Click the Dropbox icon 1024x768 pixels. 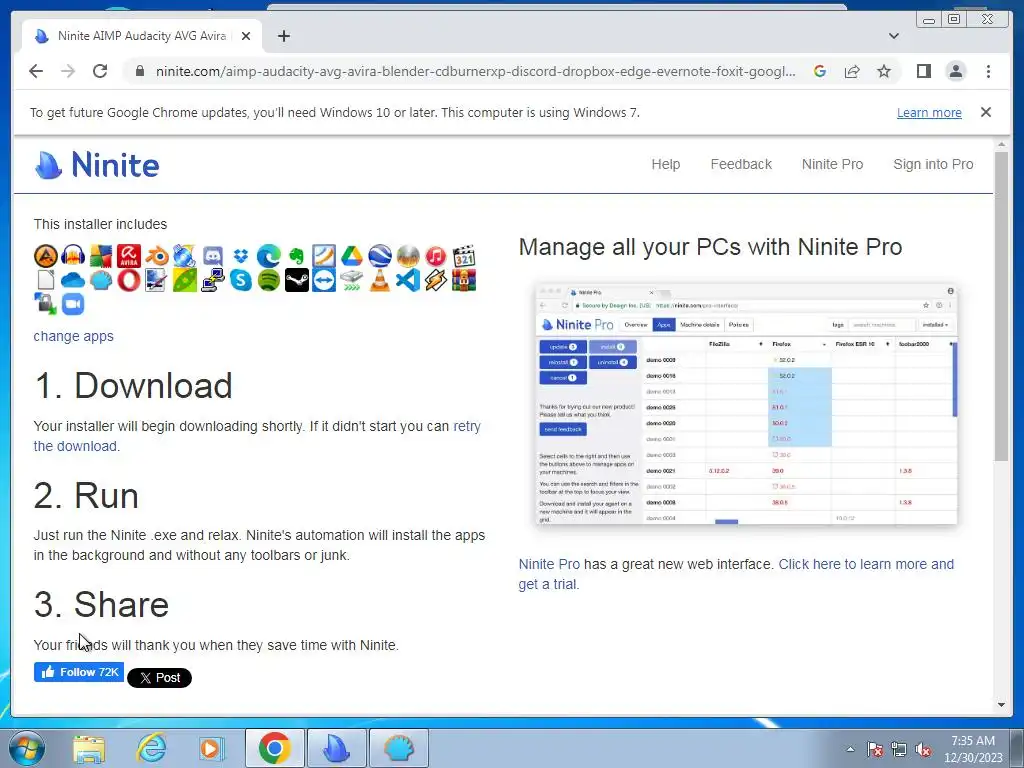point(241,256)
